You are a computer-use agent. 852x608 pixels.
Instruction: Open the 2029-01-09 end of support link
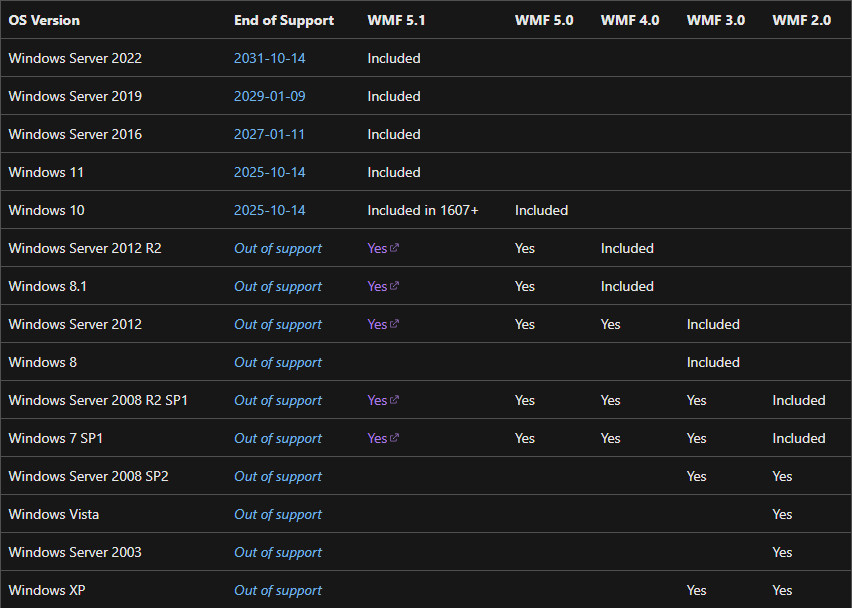(270, 96)
